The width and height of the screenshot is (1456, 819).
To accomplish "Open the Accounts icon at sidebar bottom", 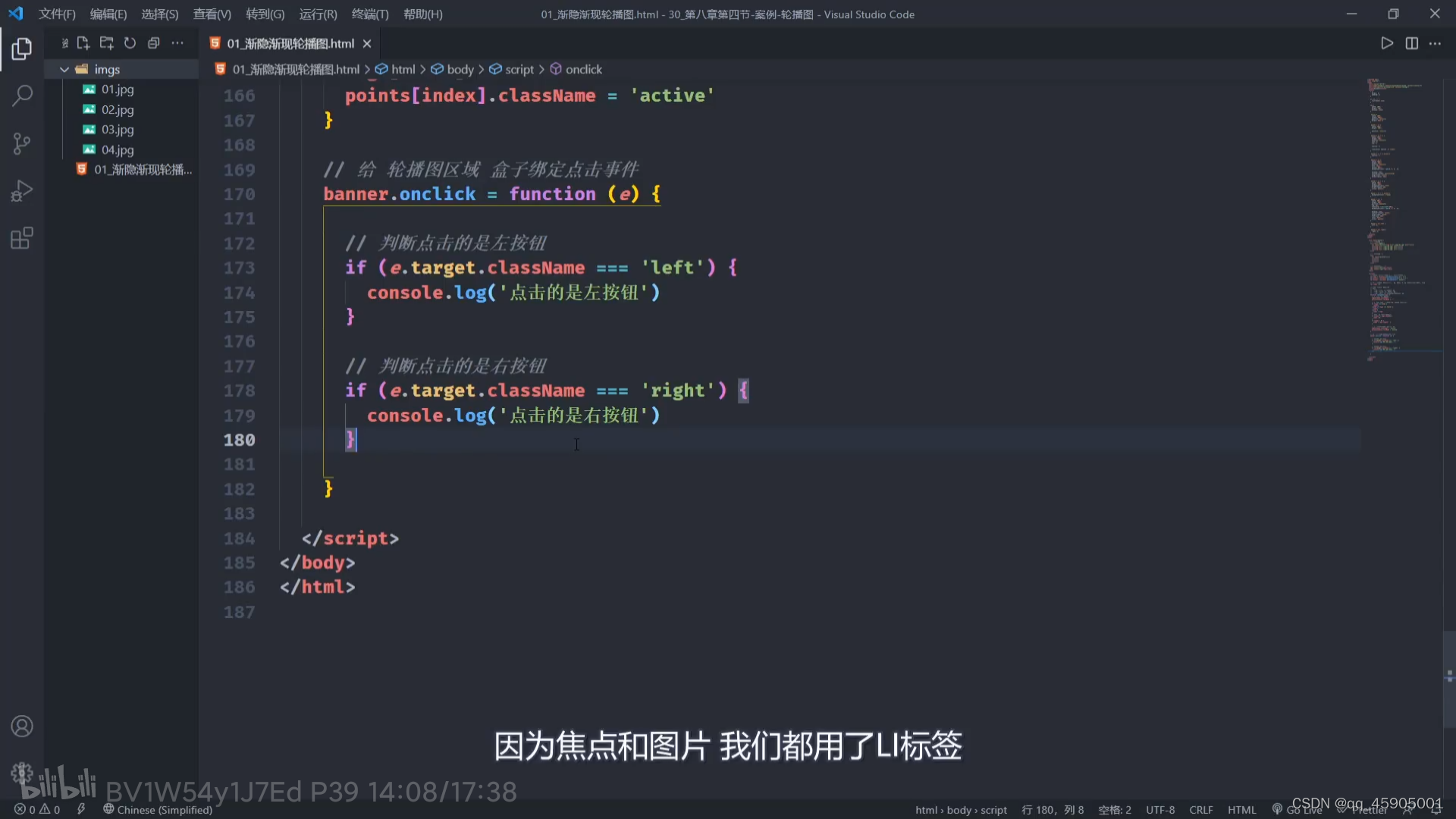I will coord(22,726).
